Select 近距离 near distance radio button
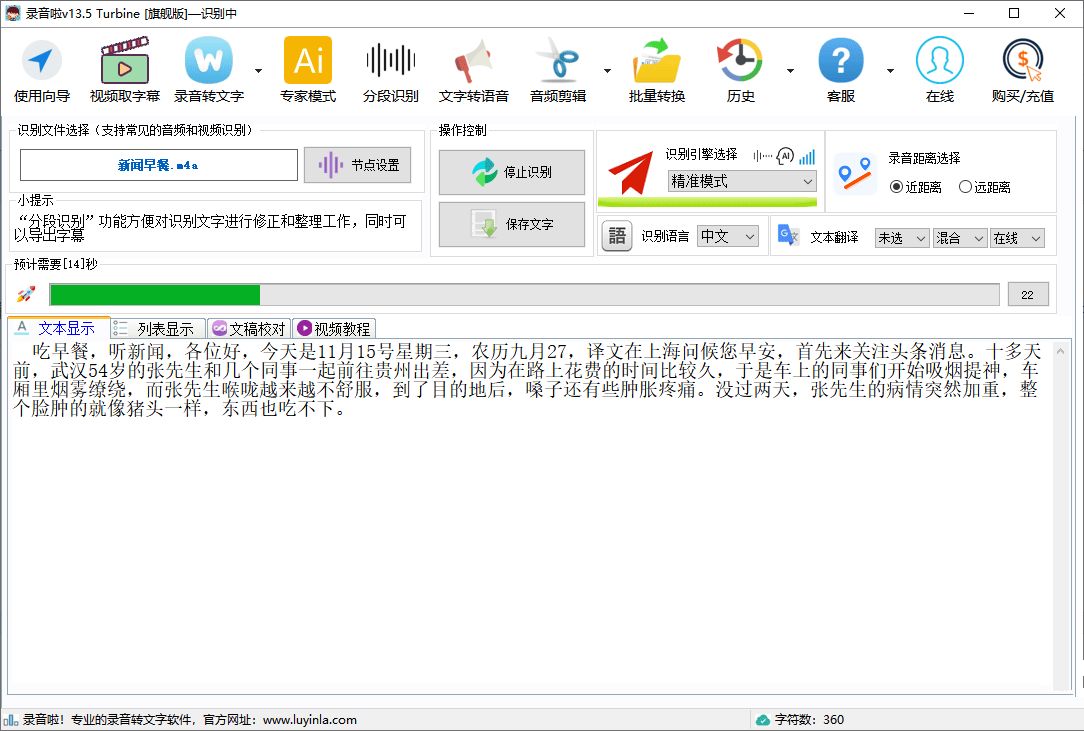 [897, 187]
